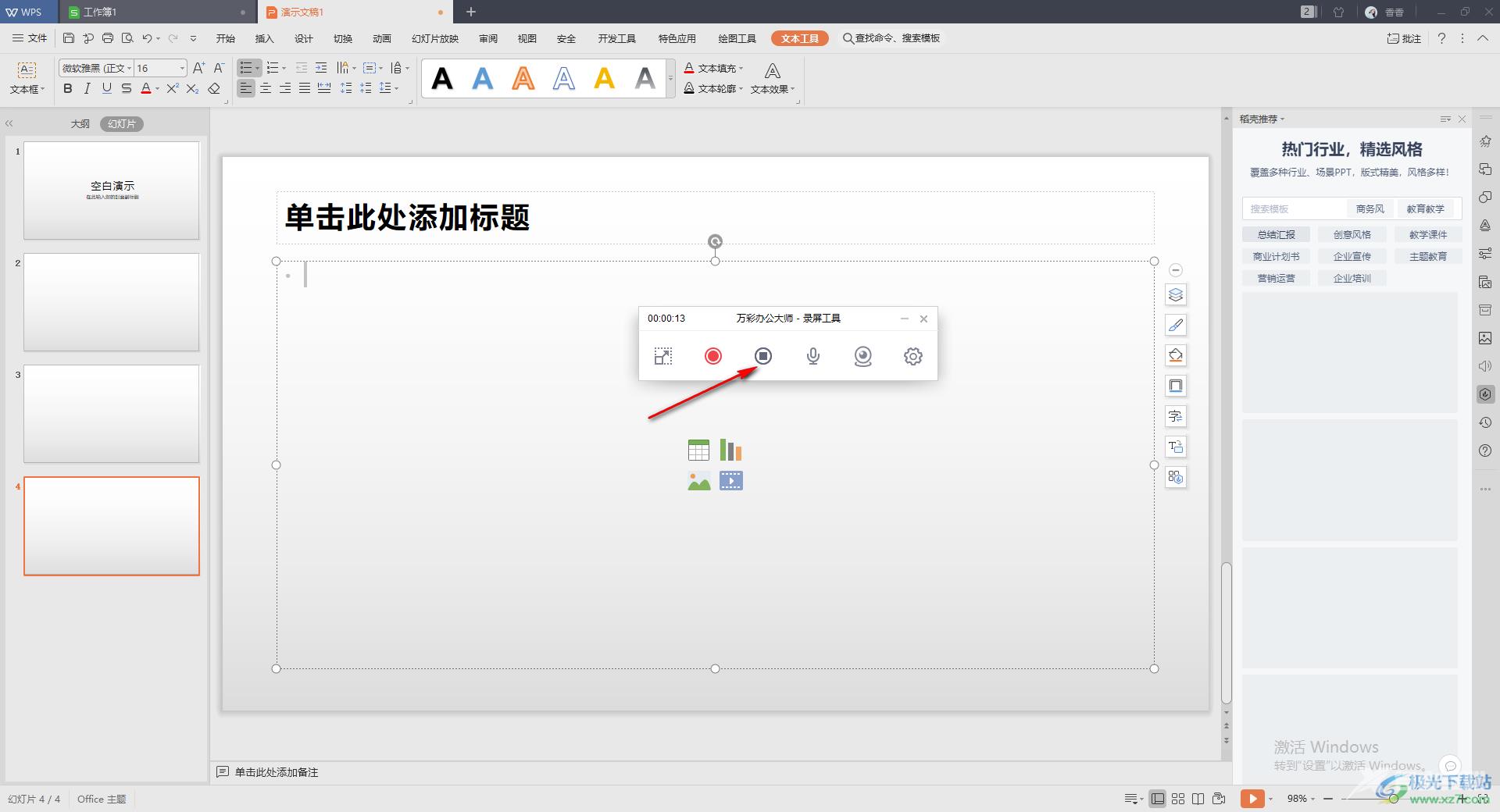The width and height of the screenshot is (1500, 812).
Task: Click 商务风 template filter
Action: coord(1370,208)
